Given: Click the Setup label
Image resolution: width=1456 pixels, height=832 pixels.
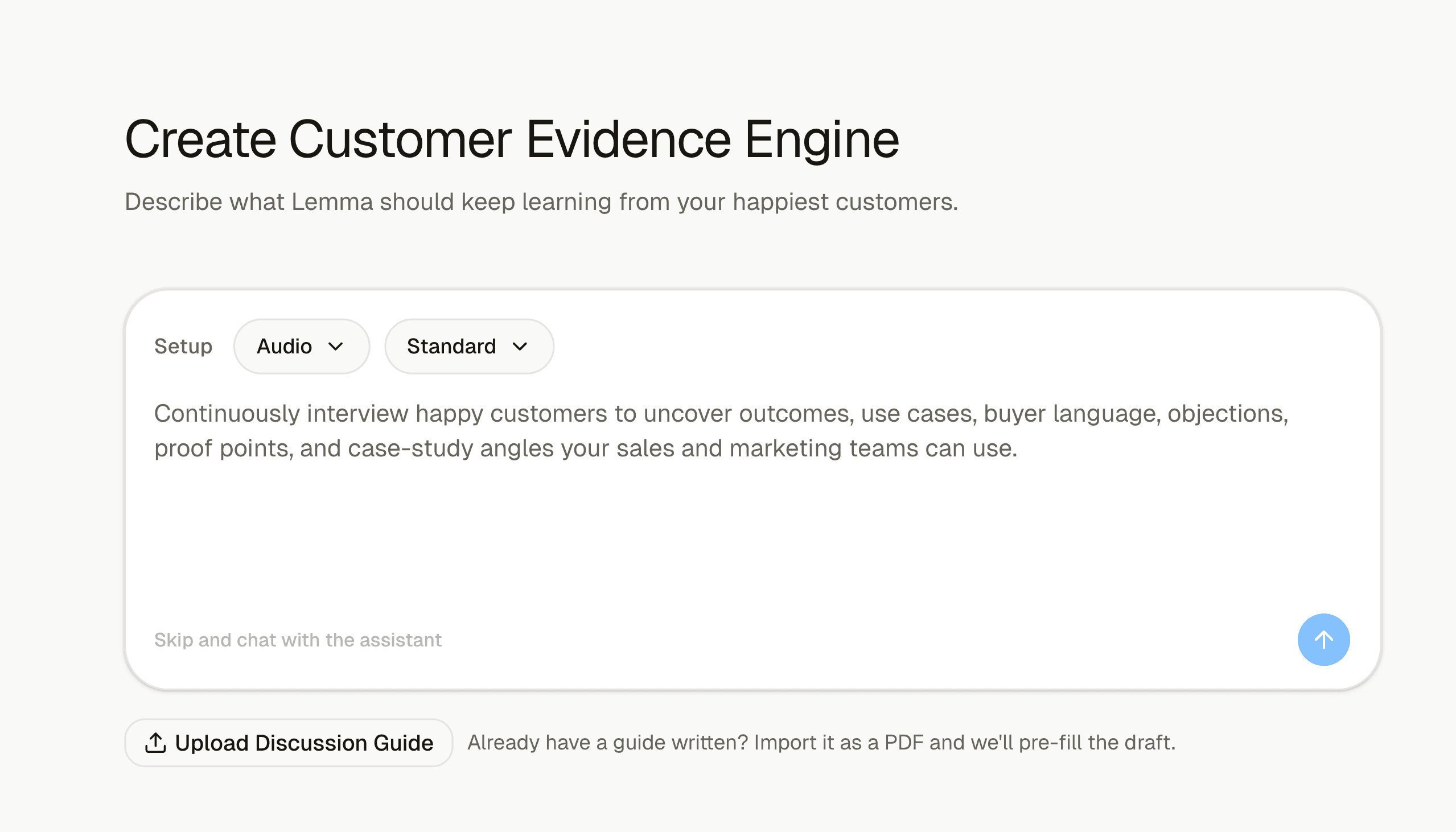Looking at the screenshot, I should [183, 346].
